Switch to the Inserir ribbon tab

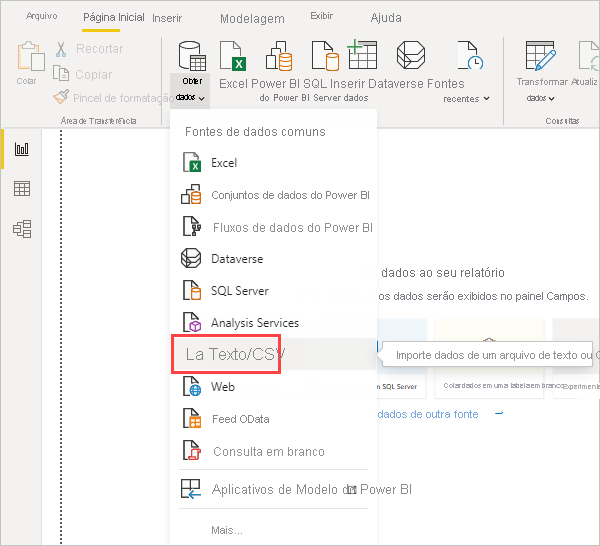click(x=167, y=18)
